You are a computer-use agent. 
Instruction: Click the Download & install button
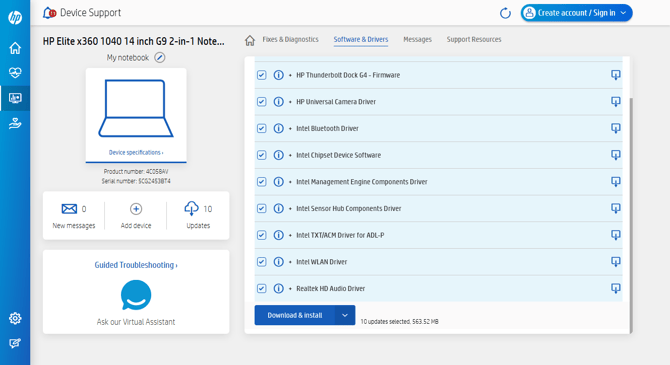295,315
